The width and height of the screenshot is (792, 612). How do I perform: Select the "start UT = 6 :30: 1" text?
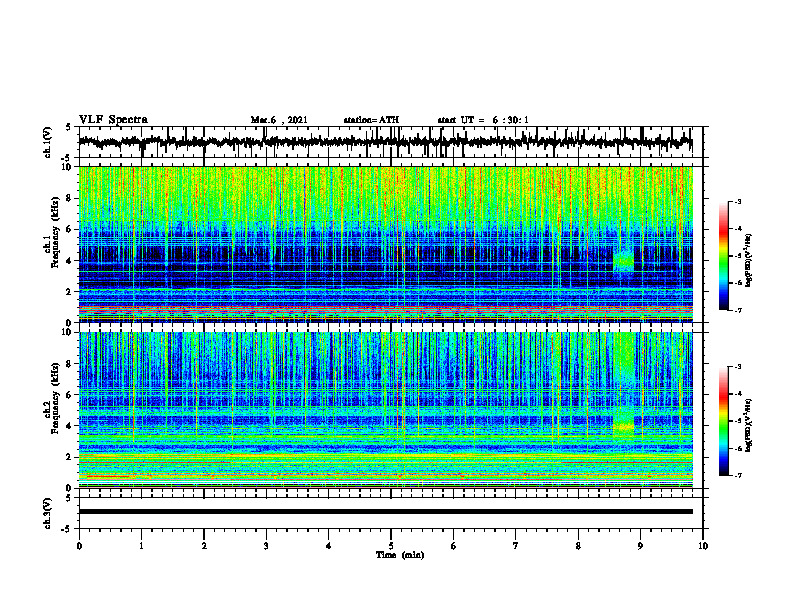tap(483, 120)
